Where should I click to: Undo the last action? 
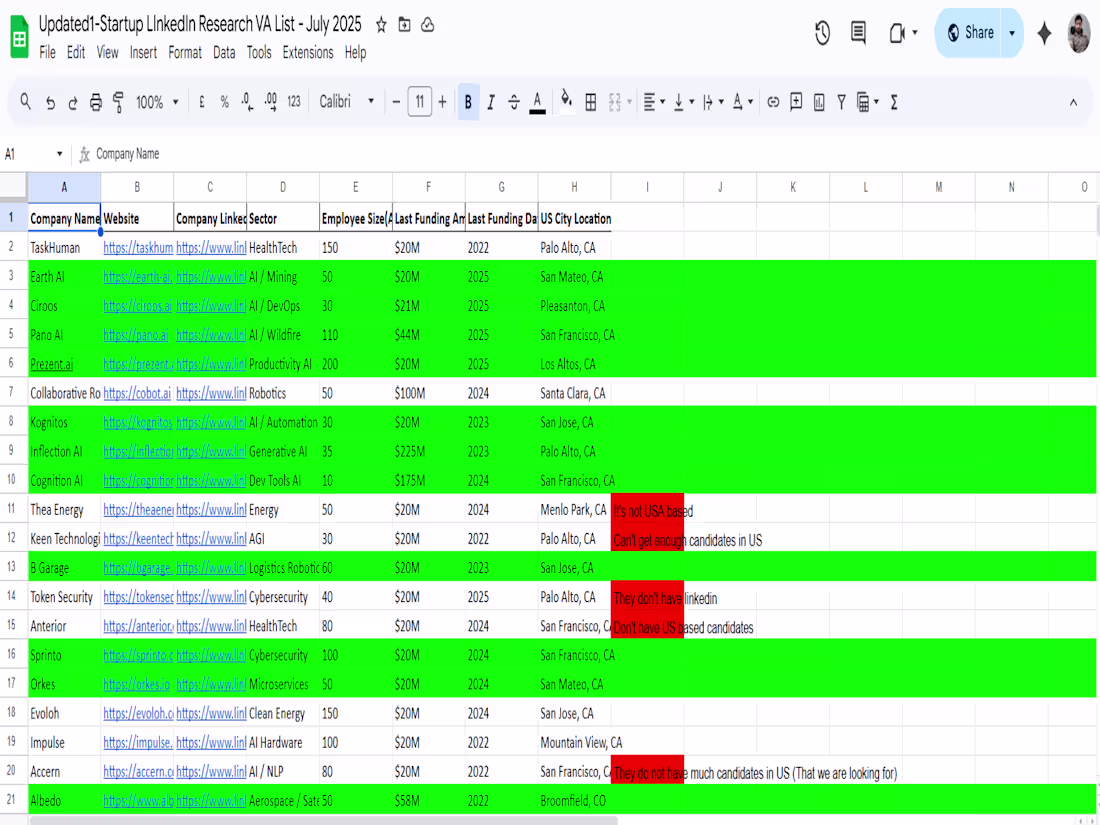[50, 102]
